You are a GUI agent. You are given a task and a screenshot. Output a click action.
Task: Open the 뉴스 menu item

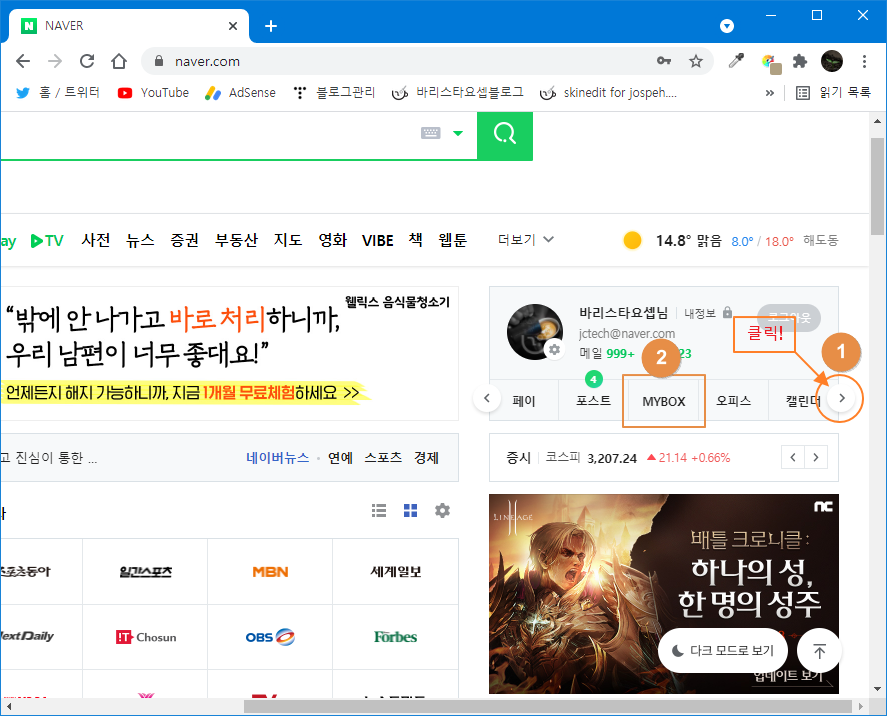pos(140,240)
